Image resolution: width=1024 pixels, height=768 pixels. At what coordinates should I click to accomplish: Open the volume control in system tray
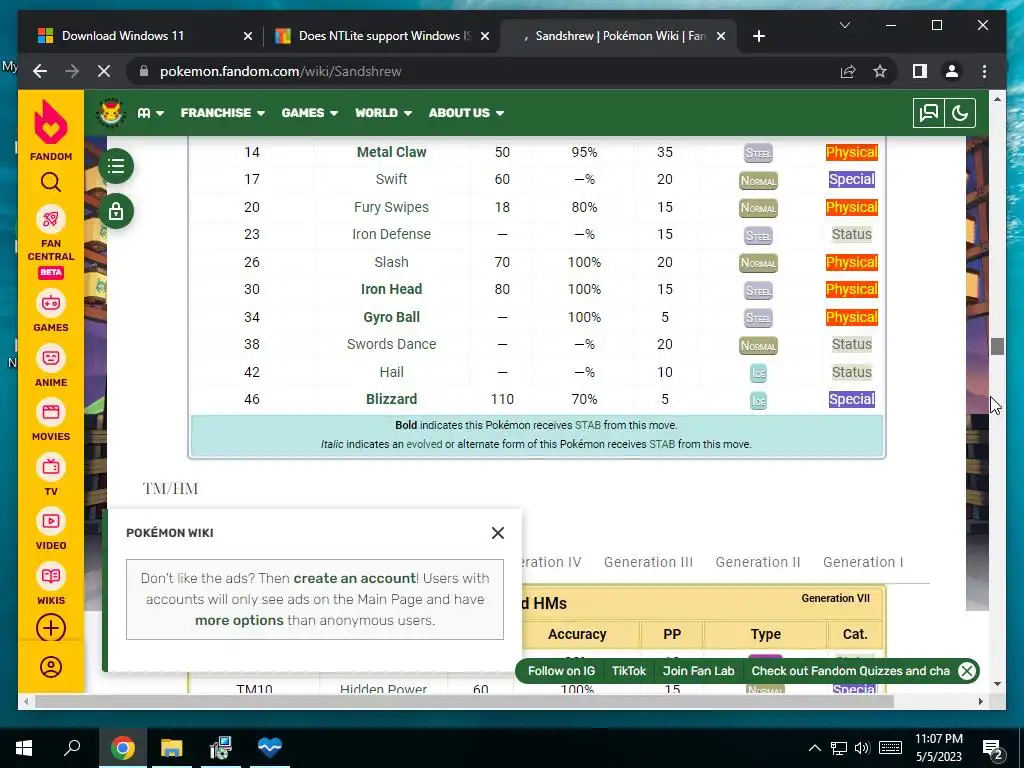click(862, 748)
